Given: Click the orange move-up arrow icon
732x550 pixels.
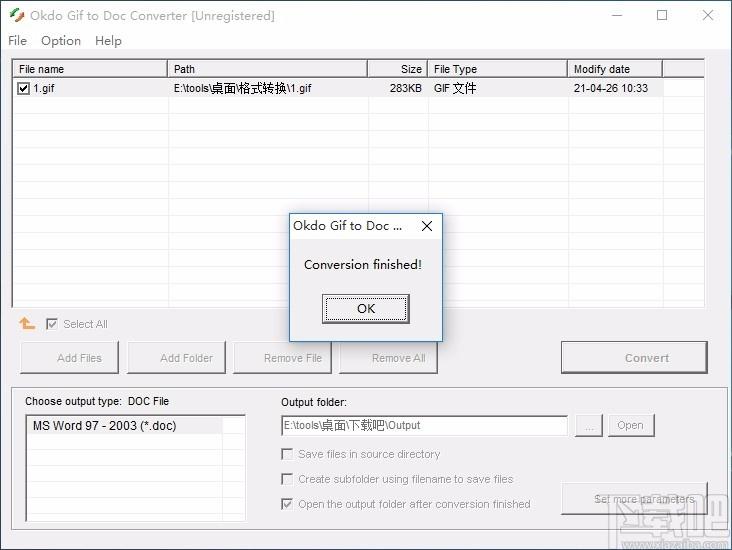Looking at the screenshot, I should pos(27,323).
